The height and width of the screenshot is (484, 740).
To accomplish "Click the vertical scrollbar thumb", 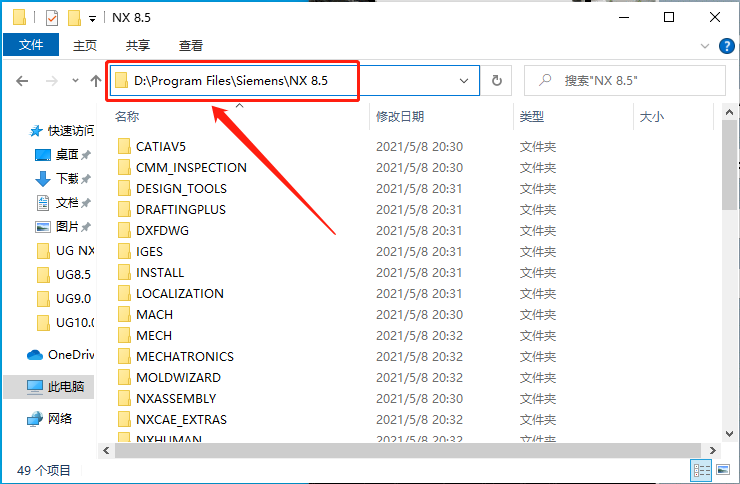I will (730, 165).
